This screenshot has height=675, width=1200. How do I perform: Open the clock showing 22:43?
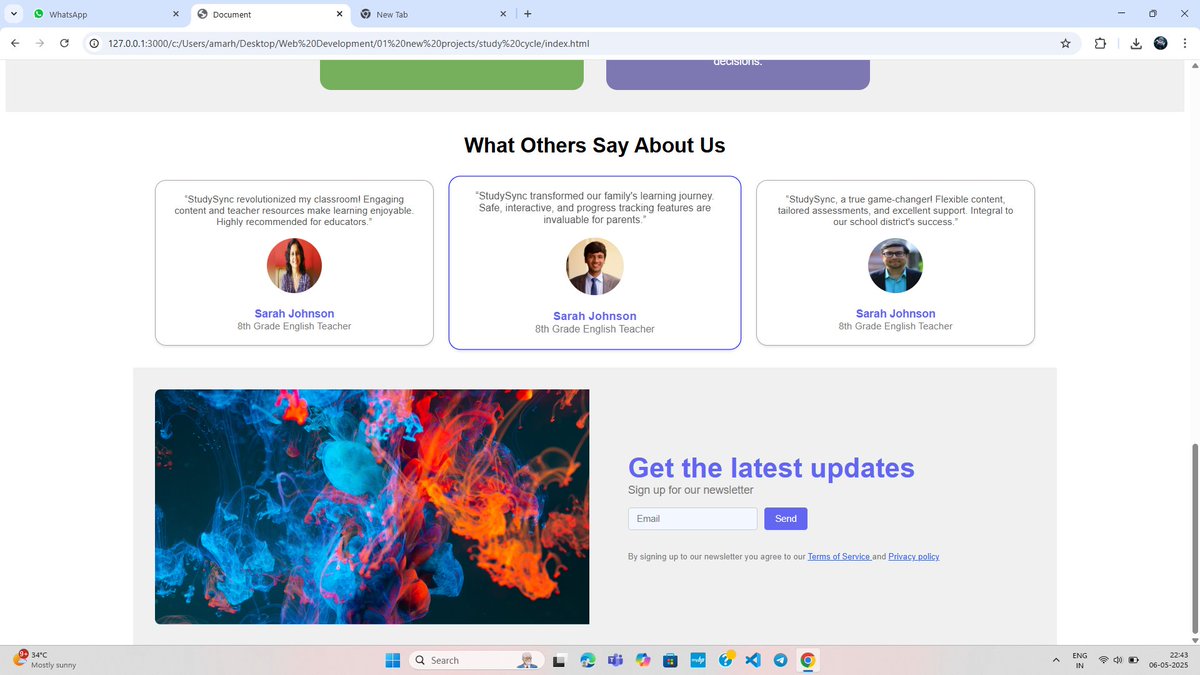pos(1167,660)
